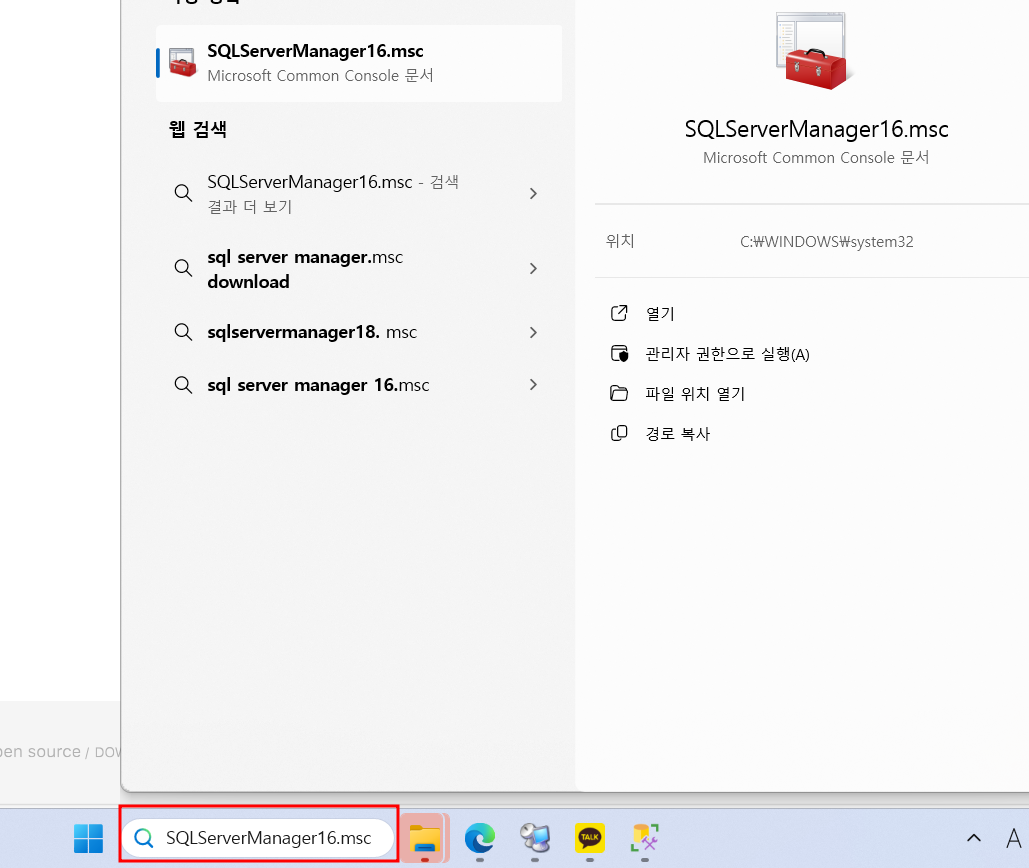Select web suggestion 'sqlservermanager18. msc'
The width and height of the screenshot is (1029, 868).
(359, 333)
